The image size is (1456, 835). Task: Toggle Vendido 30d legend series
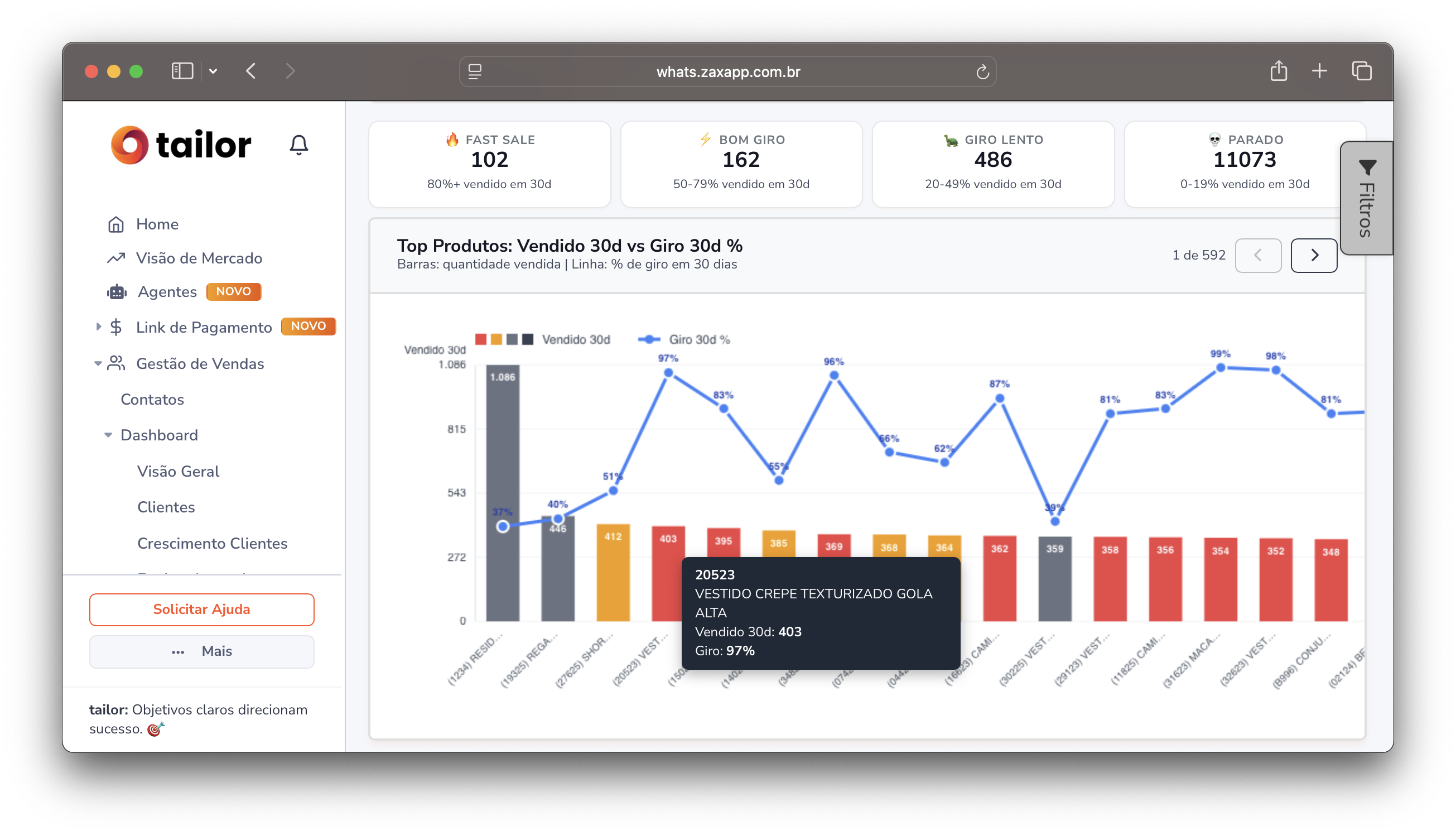pyautogui.click(x=575, y=339)
